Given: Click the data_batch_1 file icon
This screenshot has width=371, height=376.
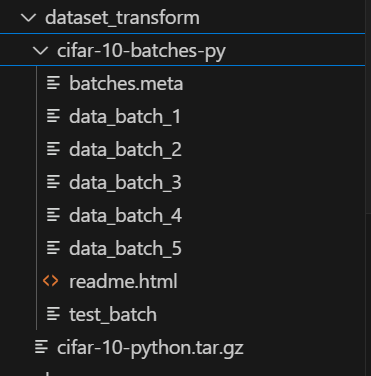Looking at the screenshot, I should pos(53,116).
